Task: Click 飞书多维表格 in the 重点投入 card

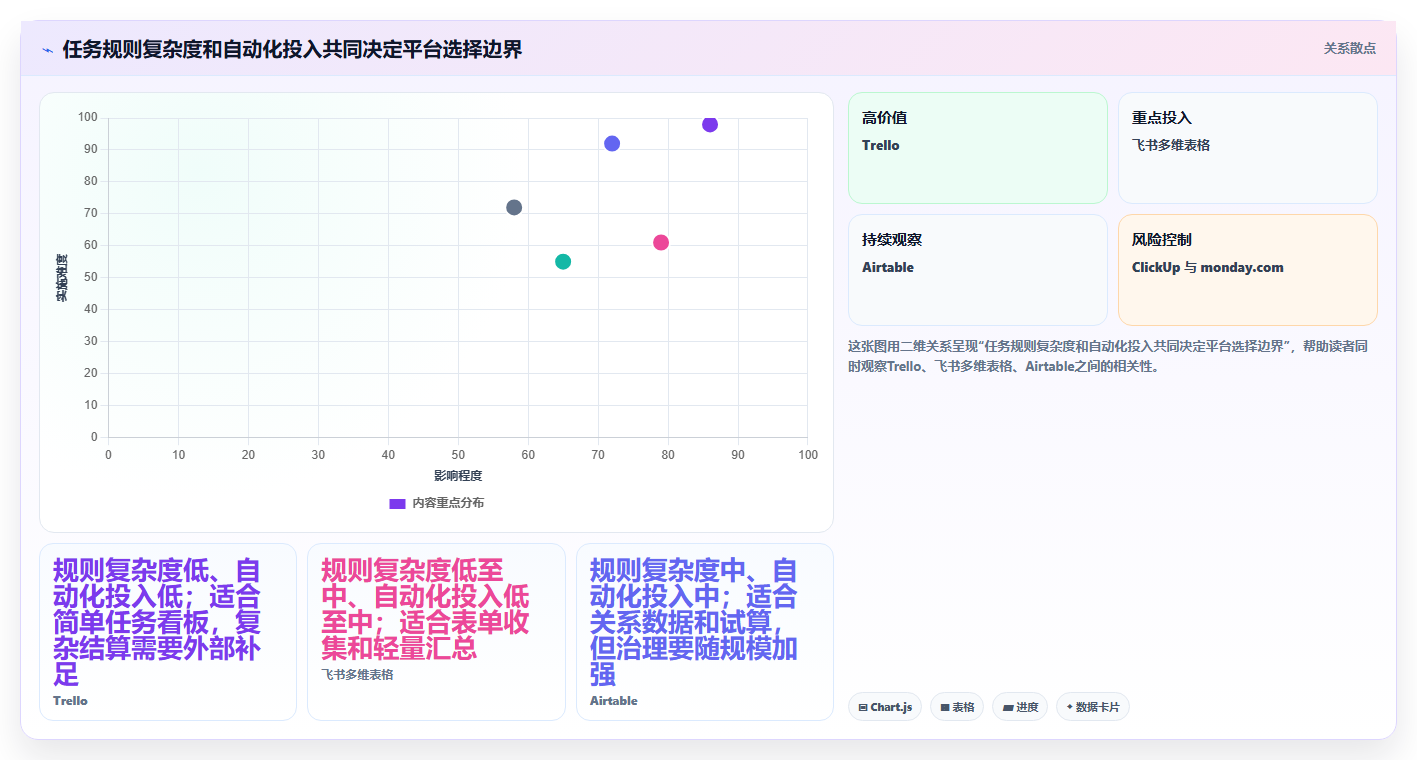Action: pos(1171,145)
